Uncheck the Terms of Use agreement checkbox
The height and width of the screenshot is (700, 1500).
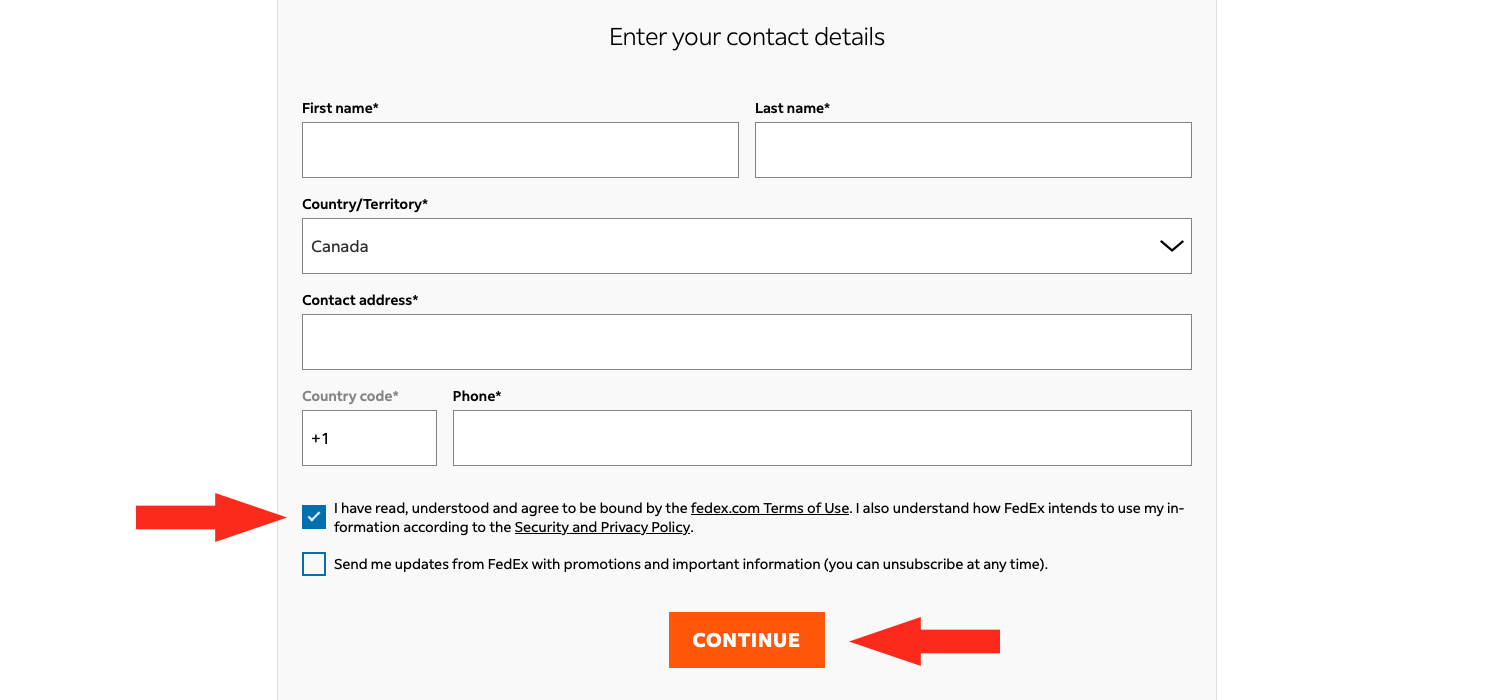pyautogui.click(x=314, y=517)
